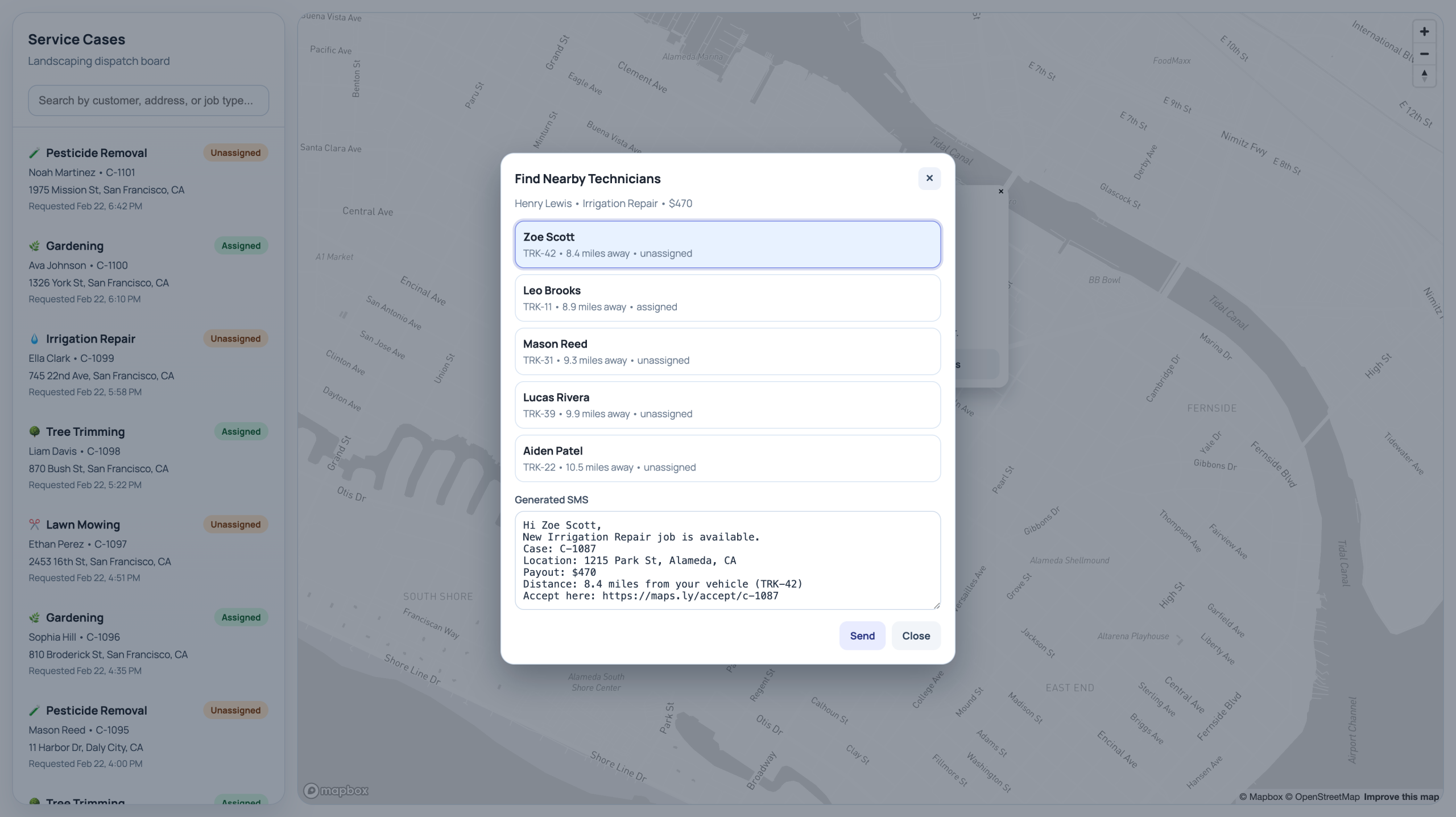
Task: Close the small map popup behind dialog
Action: 1000,192
